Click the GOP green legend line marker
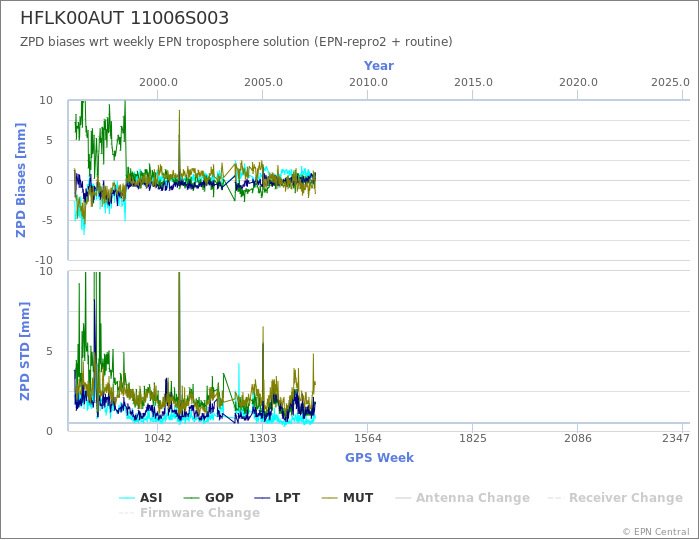Image resolution: width=700 pixels, height=540 pixels. point(192,498)
